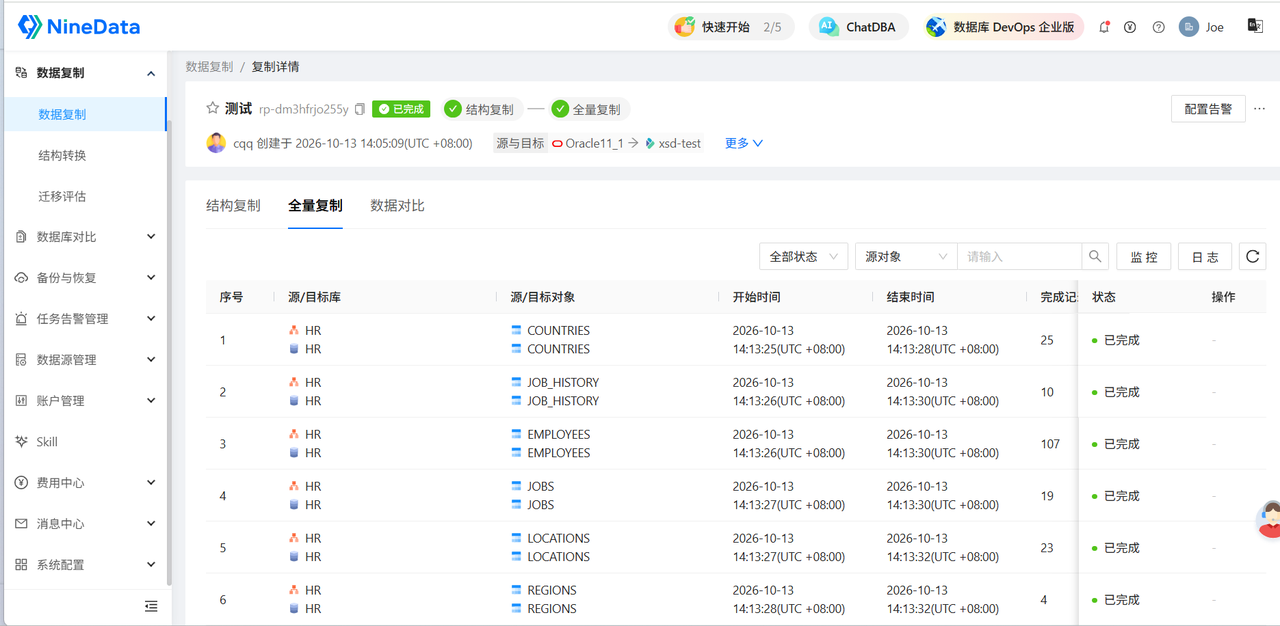Open the 快速开始 quick start widget

731,27
